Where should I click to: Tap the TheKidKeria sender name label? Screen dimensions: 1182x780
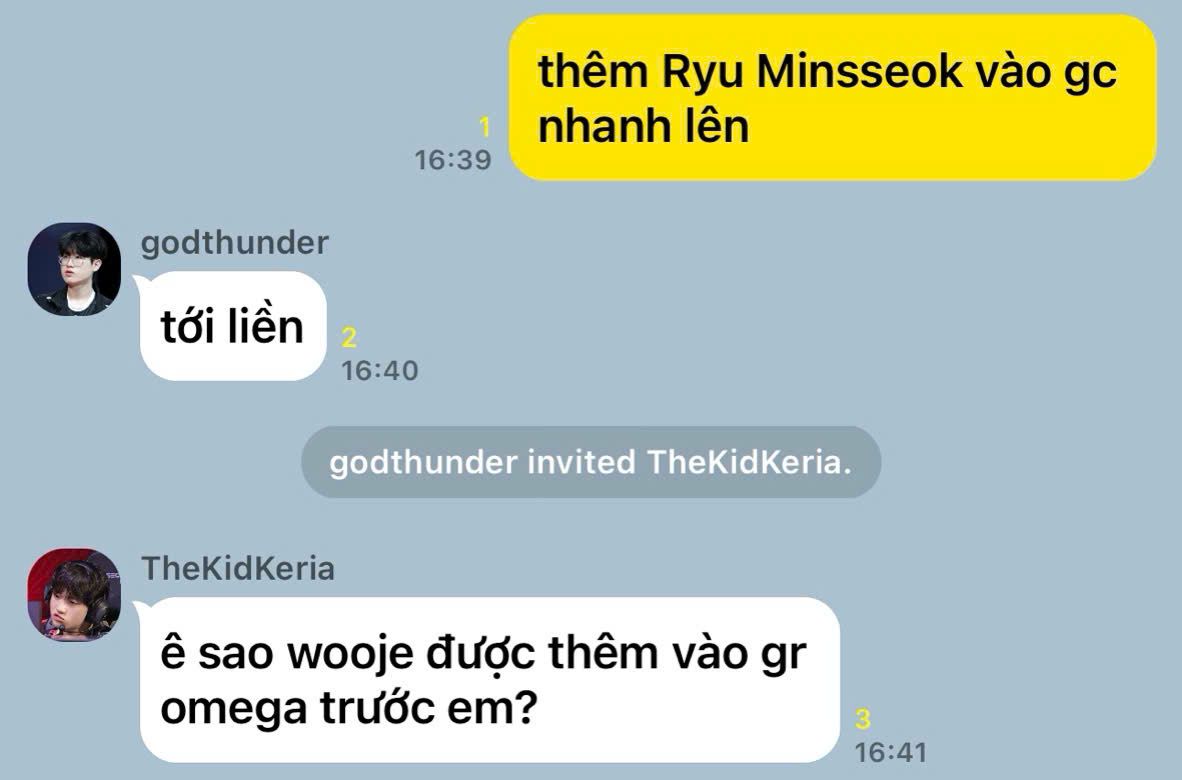237,568
